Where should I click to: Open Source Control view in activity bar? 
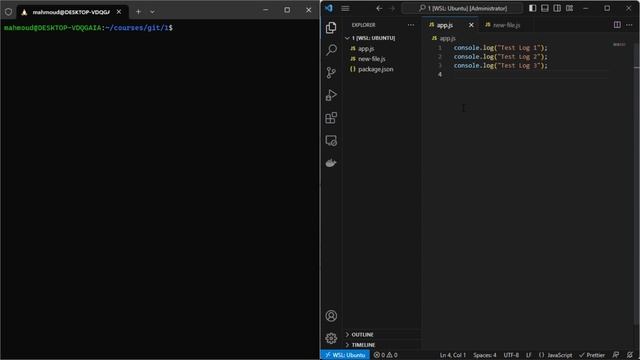point(331,73)
